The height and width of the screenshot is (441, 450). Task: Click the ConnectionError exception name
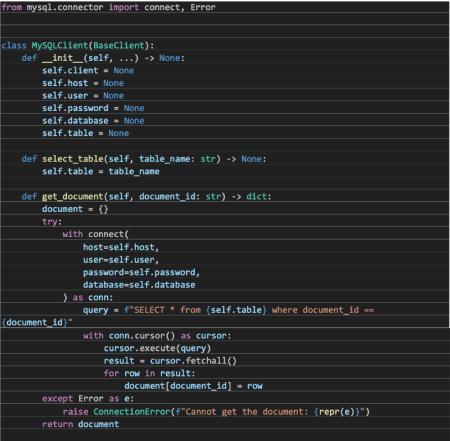click(132, 412)
